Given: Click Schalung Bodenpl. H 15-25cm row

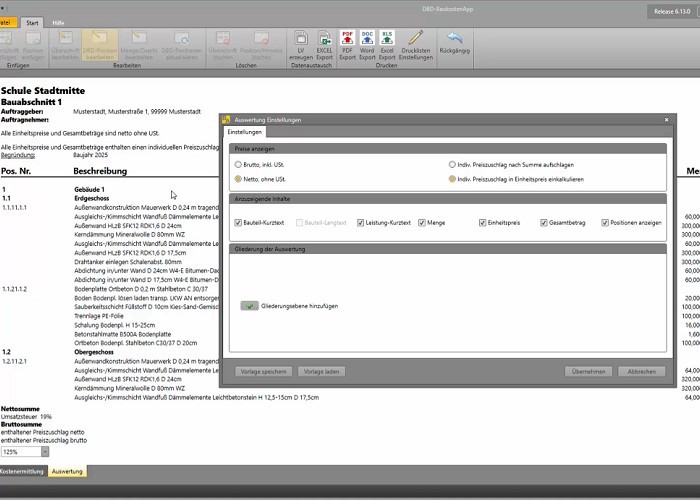Looking at the screenshot, I should pos(114,325).
